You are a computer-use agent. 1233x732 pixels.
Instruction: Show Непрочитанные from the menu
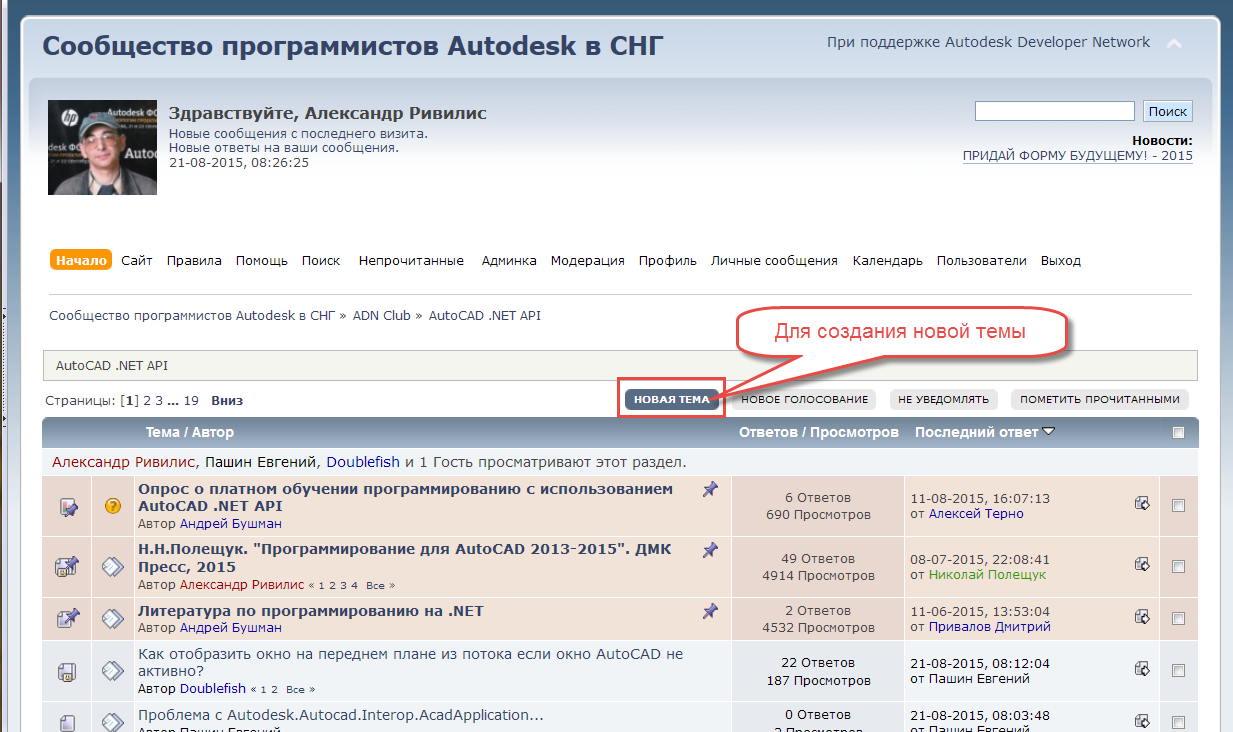411,261
